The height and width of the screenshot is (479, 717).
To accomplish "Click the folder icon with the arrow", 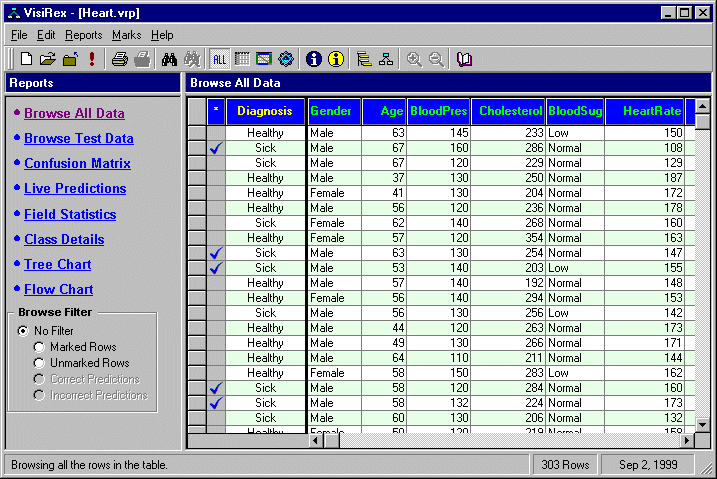I will pos(70,59).
